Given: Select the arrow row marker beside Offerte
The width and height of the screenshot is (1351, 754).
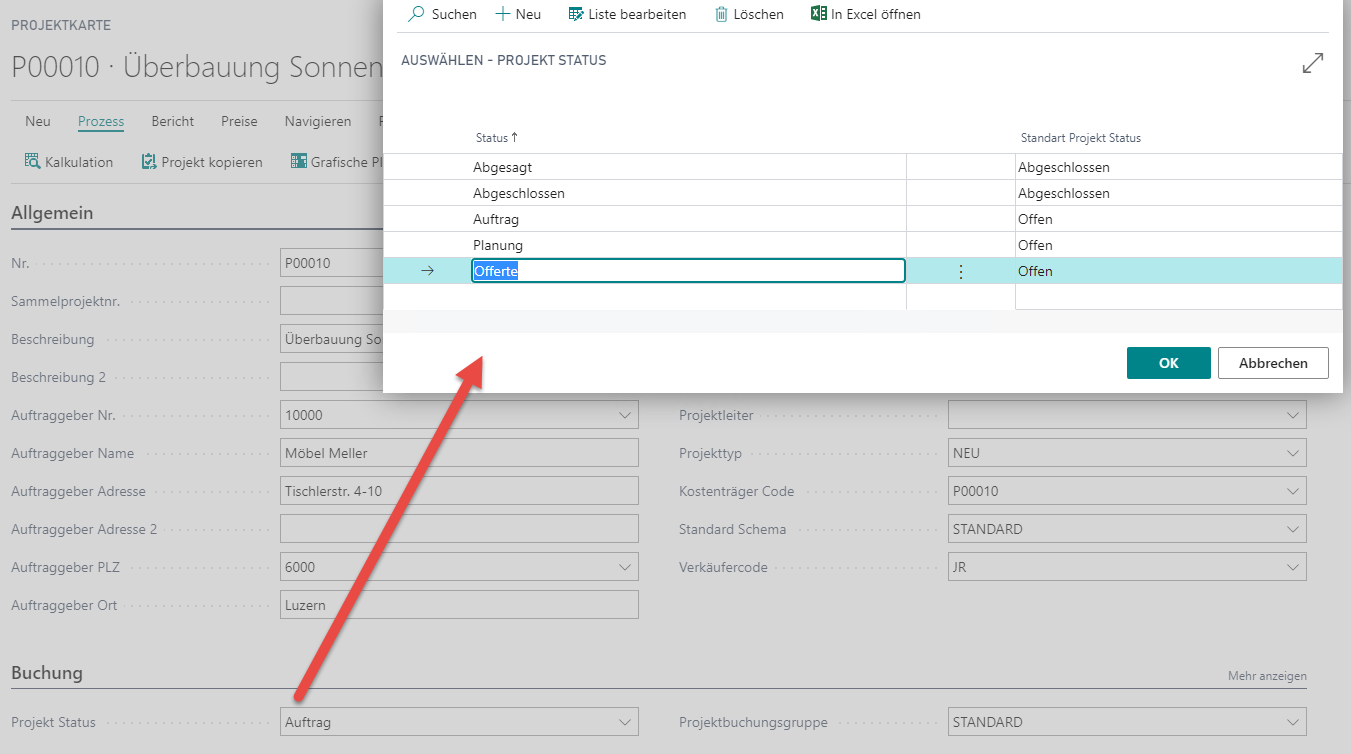Looking at the screenshot, I should pos(428,271).
